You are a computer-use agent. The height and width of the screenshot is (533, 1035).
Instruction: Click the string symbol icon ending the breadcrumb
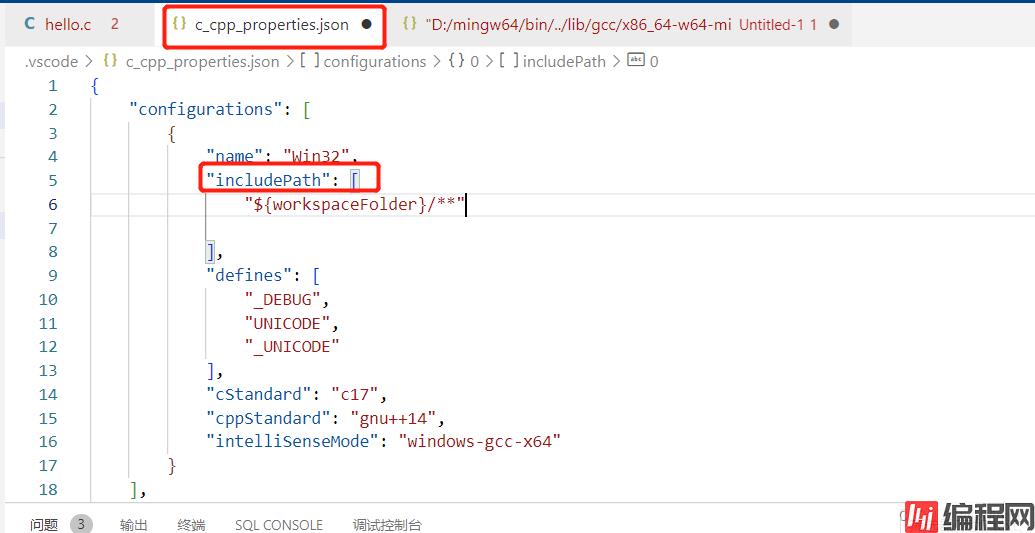pyautogui.click(x=636, y=61)
